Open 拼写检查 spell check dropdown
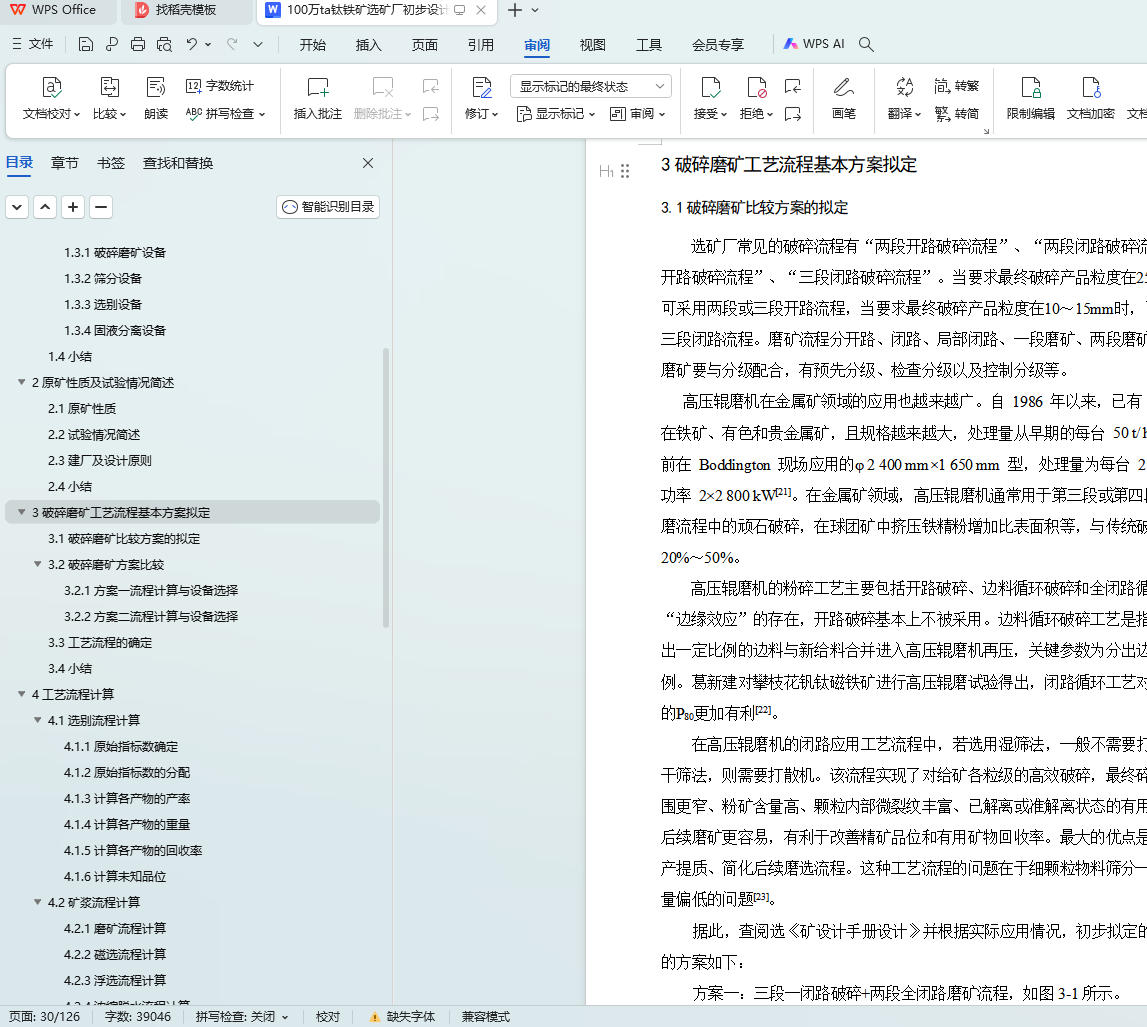 click(225, 114)
